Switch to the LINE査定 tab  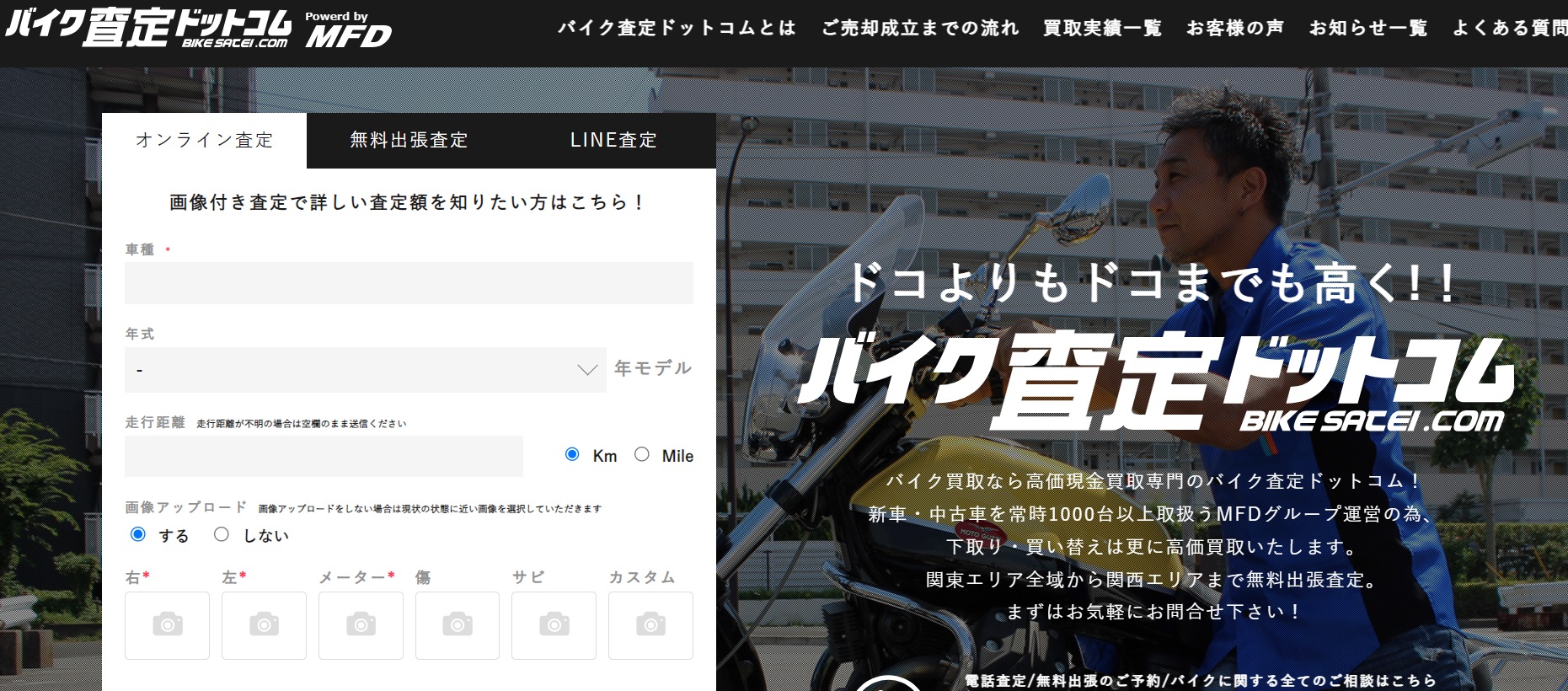coord(613,141)
